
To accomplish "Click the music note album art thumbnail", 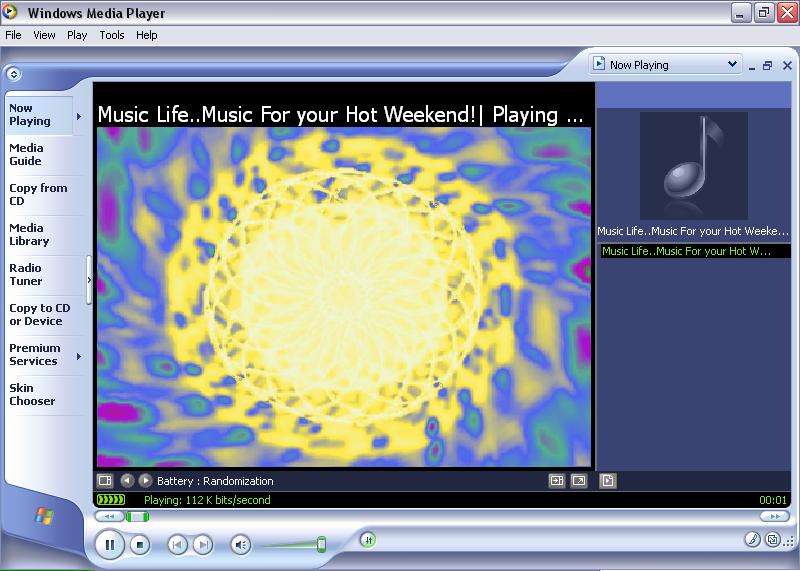I will (694, 166).
